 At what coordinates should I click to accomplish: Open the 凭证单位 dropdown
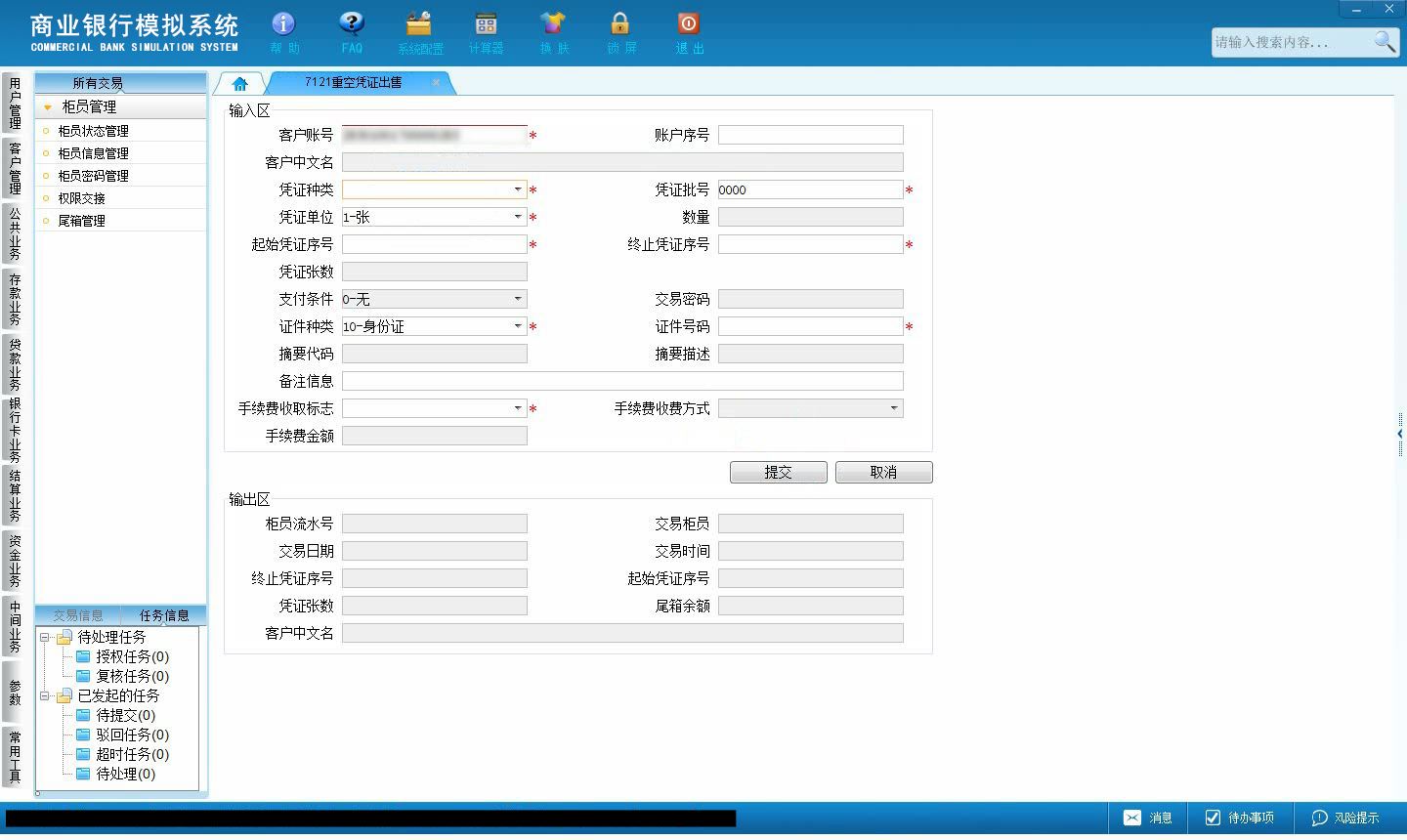tap(518, 217)
